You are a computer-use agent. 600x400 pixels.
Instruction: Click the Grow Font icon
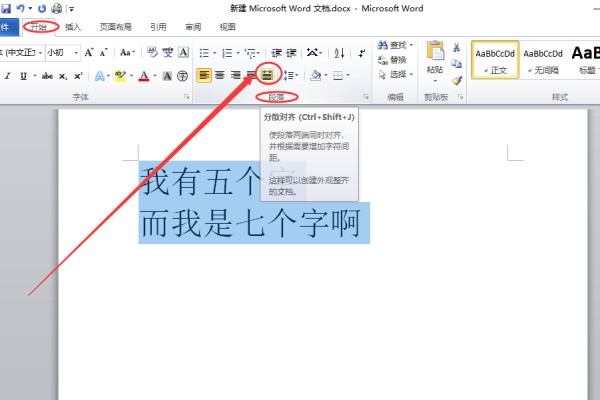pos(89,52)
